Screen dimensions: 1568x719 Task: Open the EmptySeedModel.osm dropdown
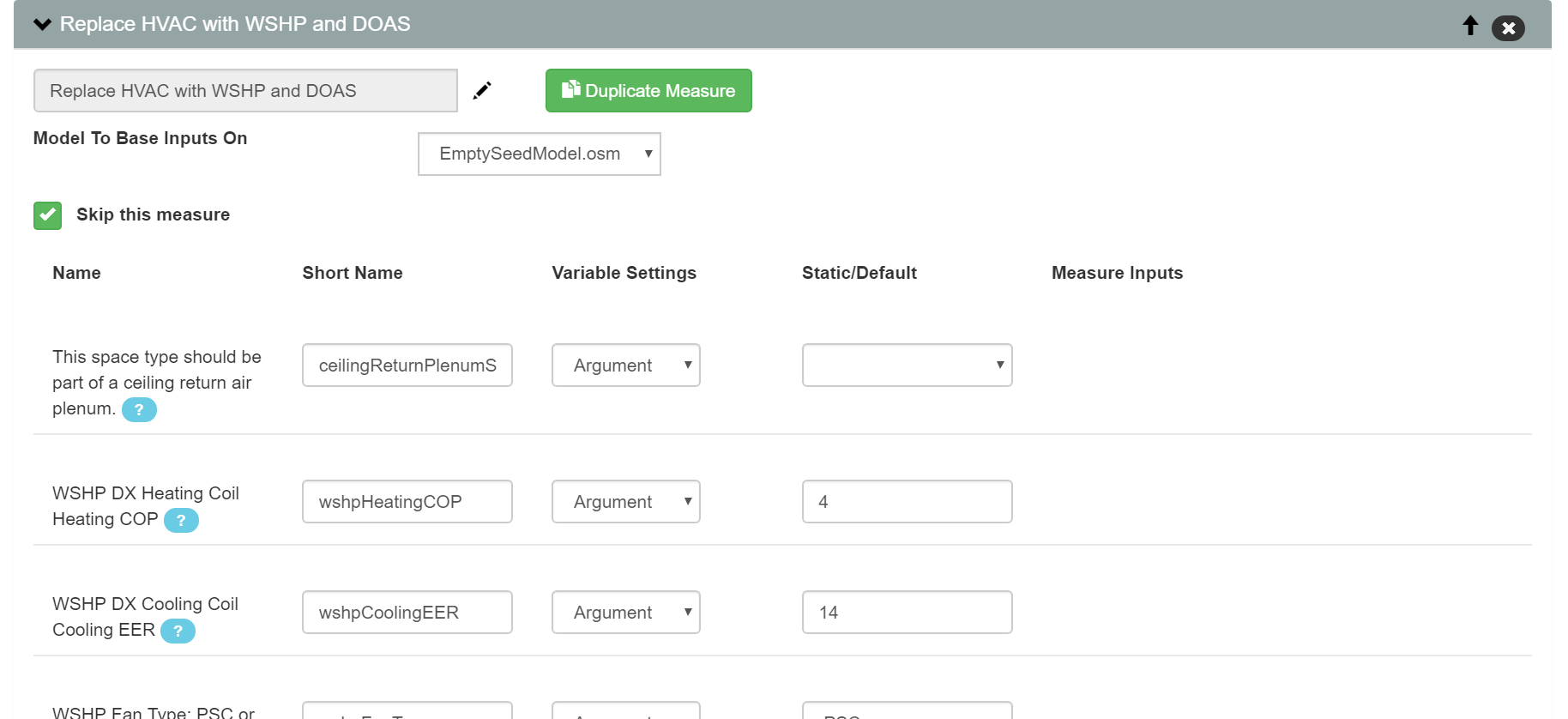click(540, 154)
